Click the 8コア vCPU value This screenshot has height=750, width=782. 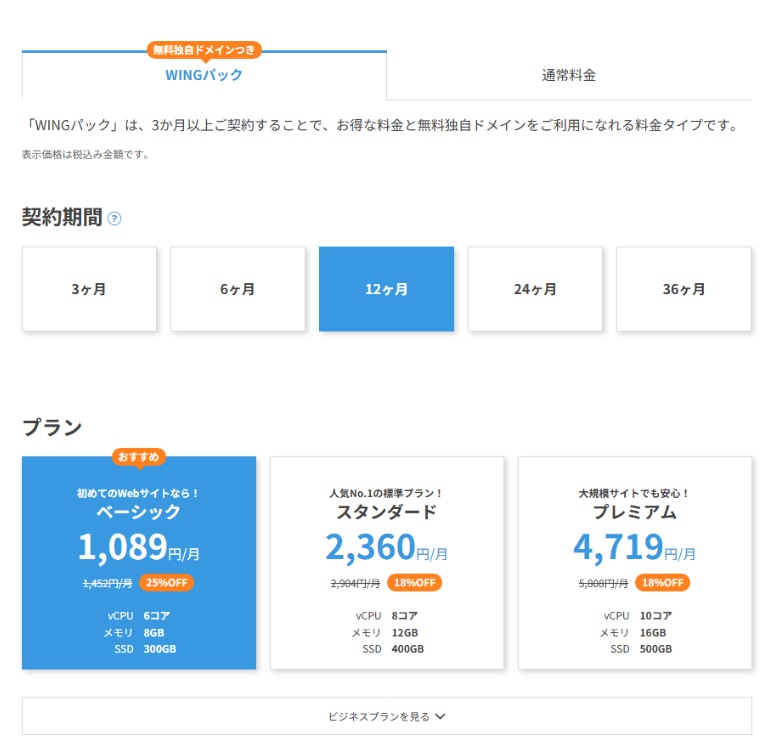click(x=404, y=616)
